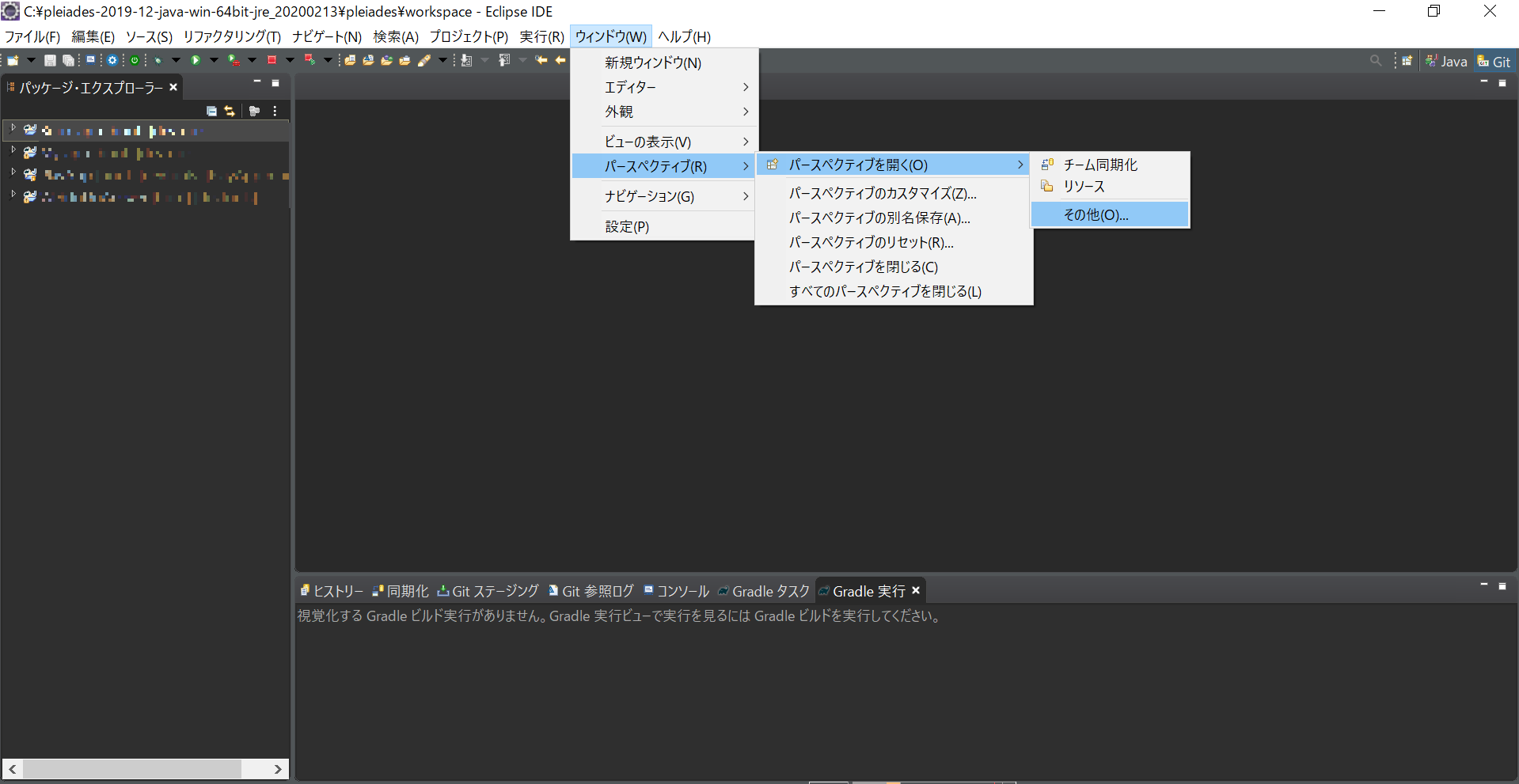
Task: Jump to last edit location icon
Action: coord(541,60)
